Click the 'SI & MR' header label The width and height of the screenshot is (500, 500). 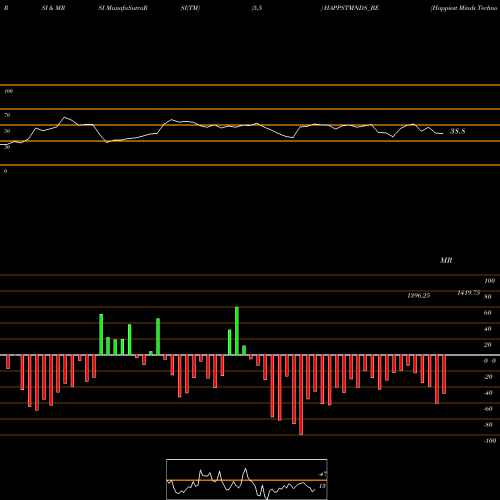click(x=53, y=8)
